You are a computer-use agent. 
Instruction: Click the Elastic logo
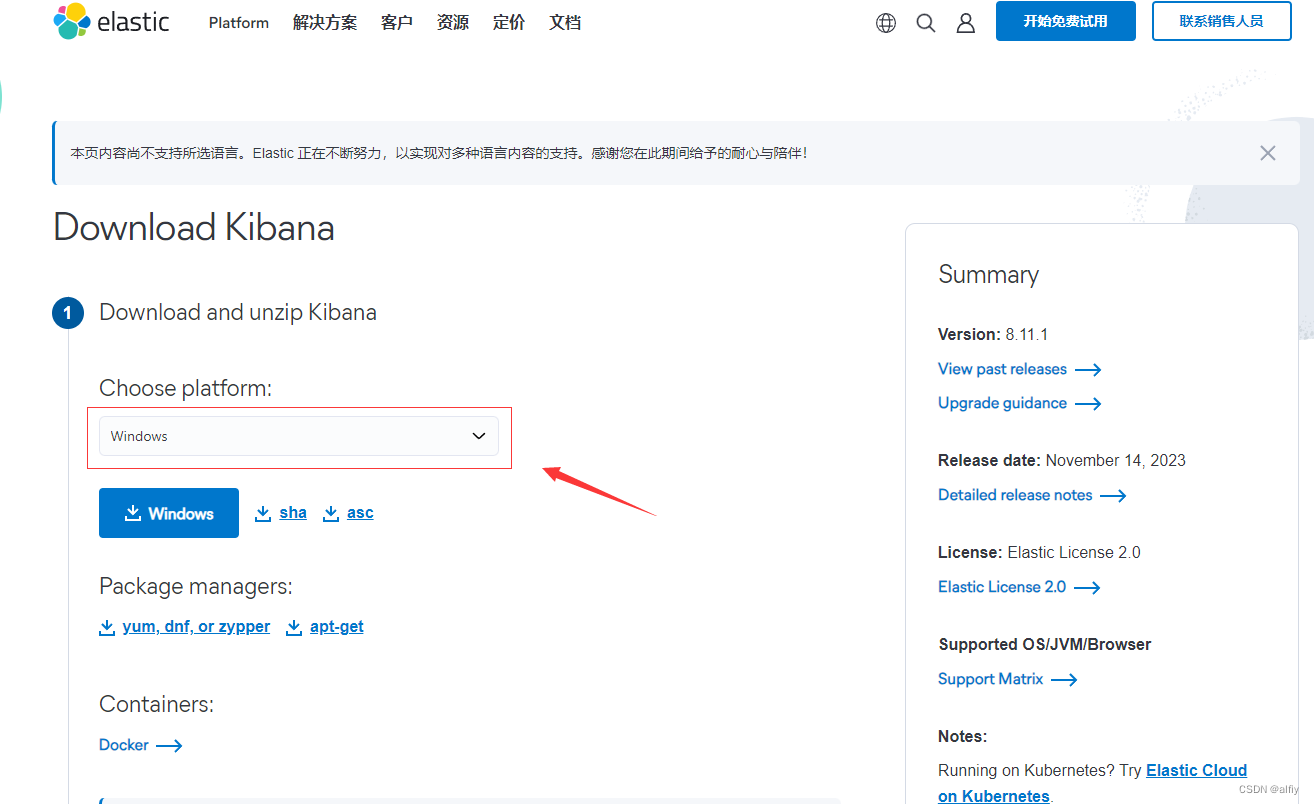point(111,22)
